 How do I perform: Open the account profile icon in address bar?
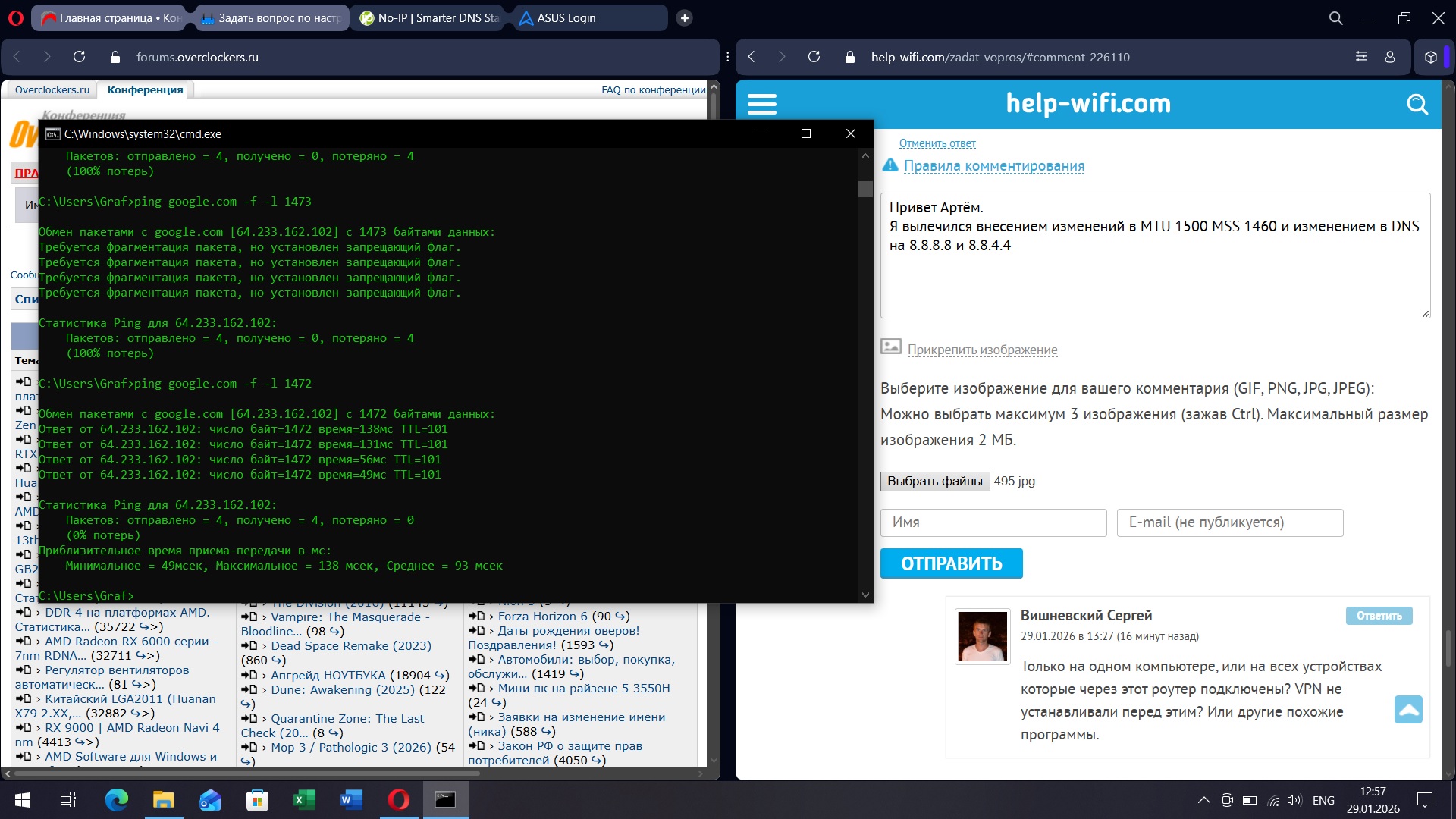point(1389,57)
